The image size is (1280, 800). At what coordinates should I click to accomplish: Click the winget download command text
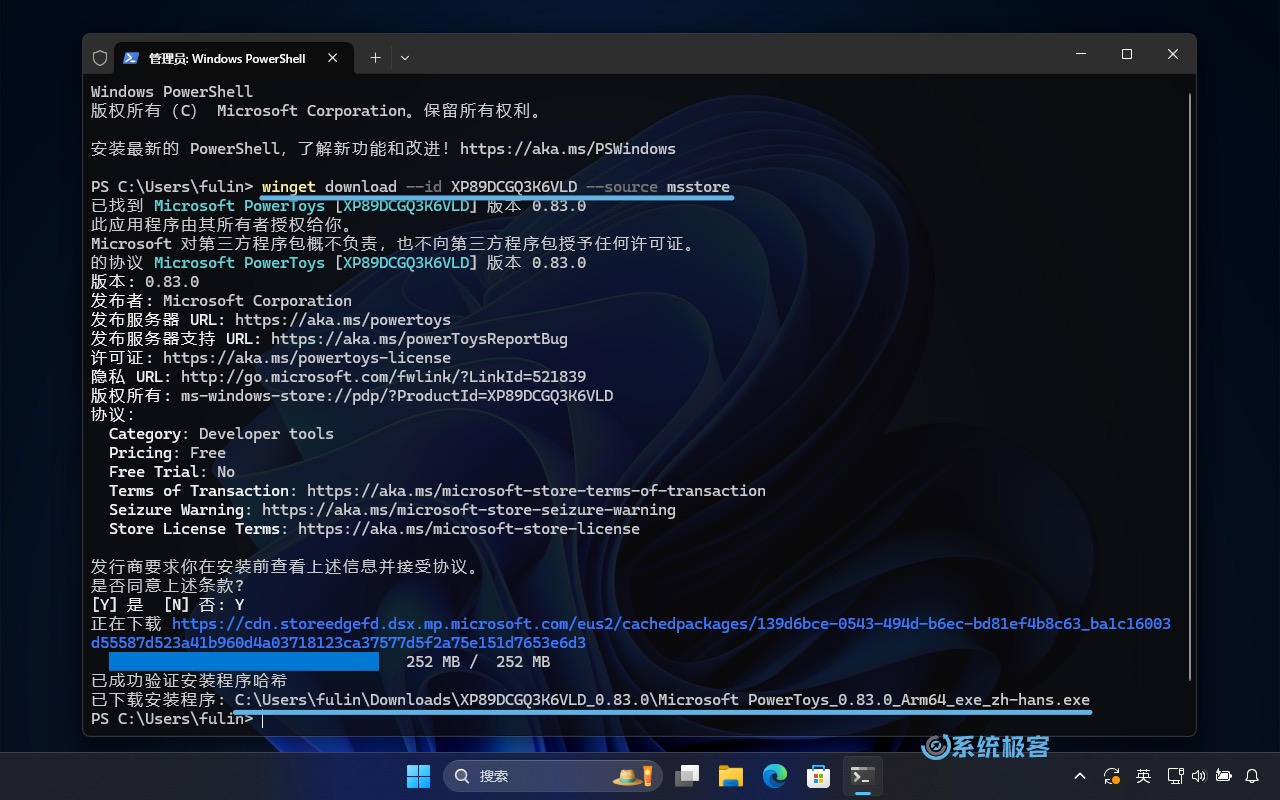point(496,187)
